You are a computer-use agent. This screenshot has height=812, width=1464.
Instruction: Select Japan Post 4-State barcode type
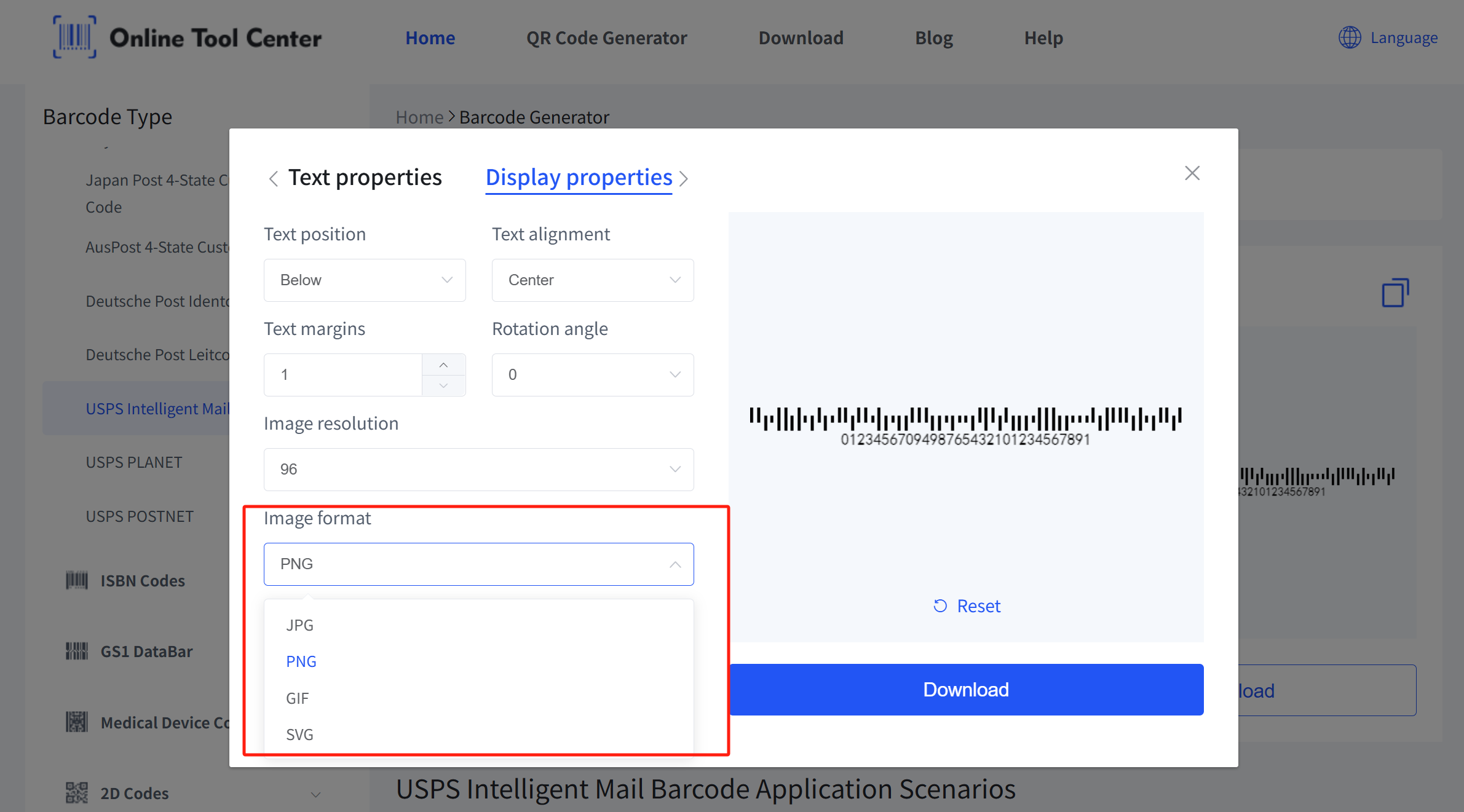point(157,194)
